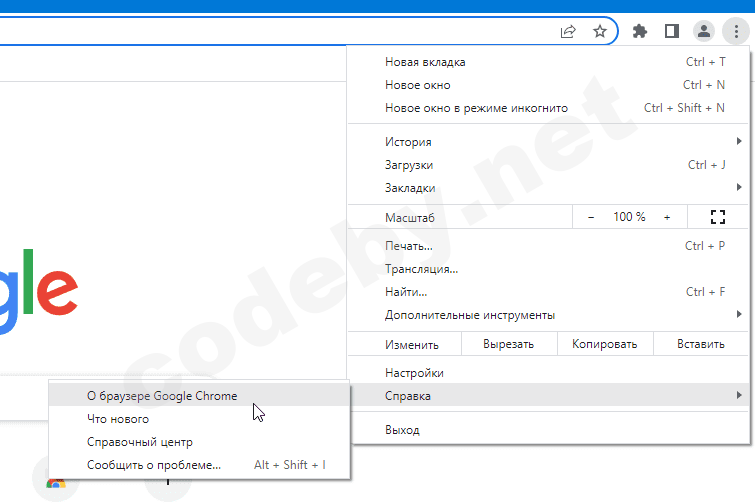This screenshot has height=504, width=755.
Task: Open 'Настройки' from the menu
Action: [548, 373]
